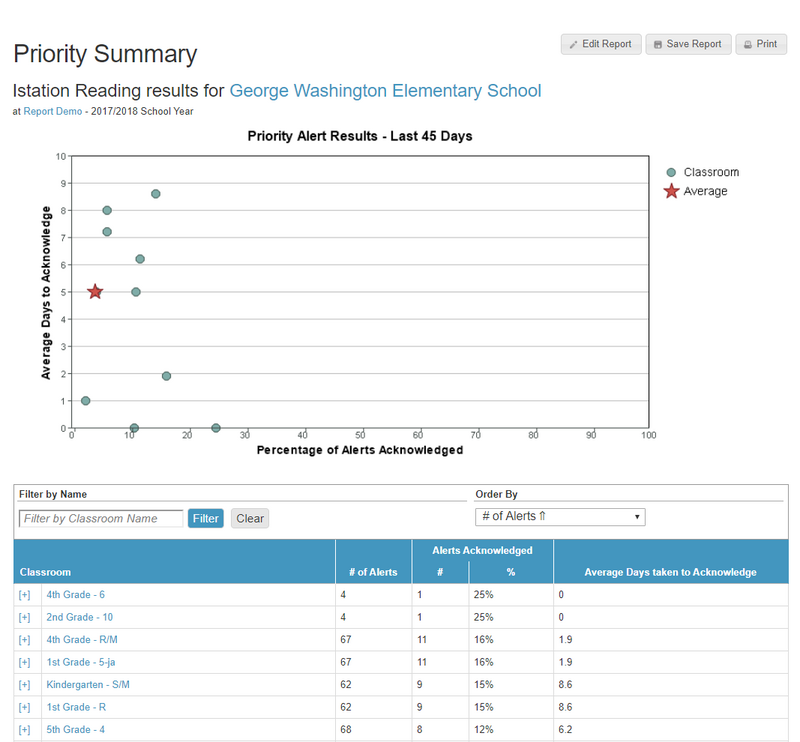Open George Washington Elementary School link
Screen dimensions: 800x742
[x=385, y=91]
